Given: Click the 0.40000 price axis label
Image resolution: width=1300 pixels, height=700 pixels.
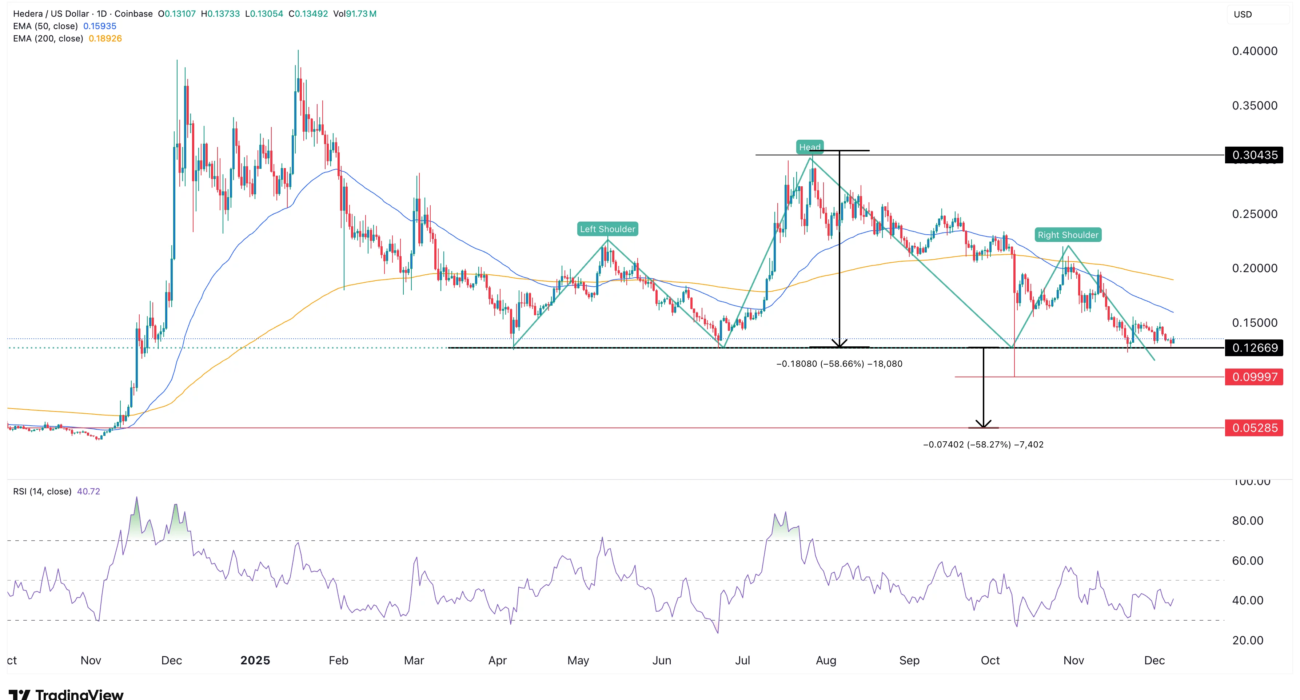Looking at the screenshot, I should 1255,51.
